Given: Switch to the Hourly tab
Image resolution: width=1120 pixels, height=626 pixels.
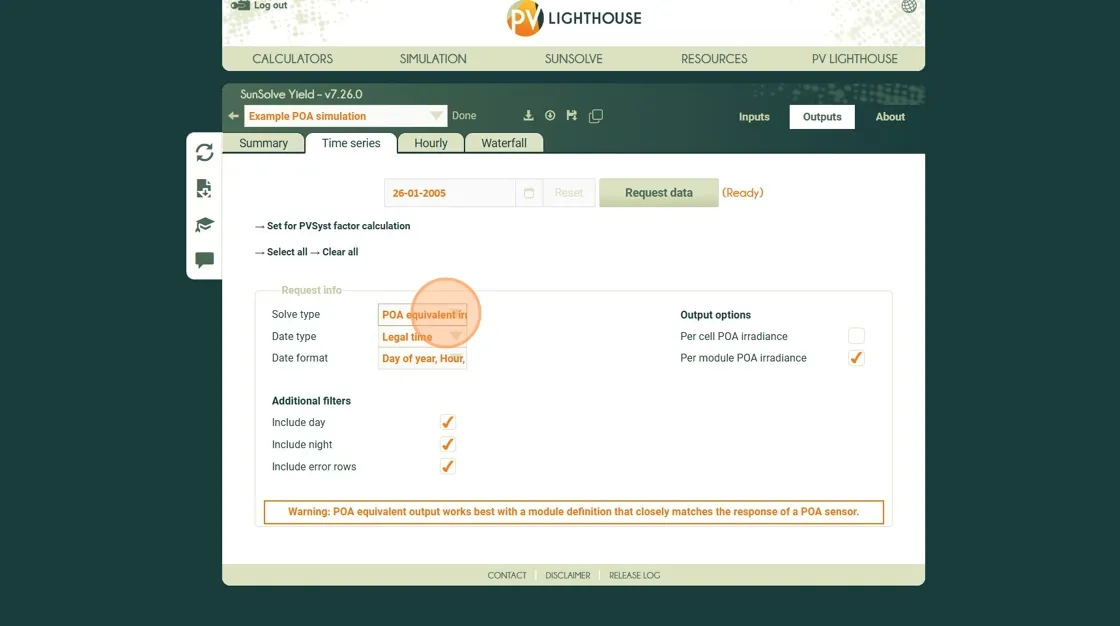Looking at the screenshot, I should [x=431, y=143].
